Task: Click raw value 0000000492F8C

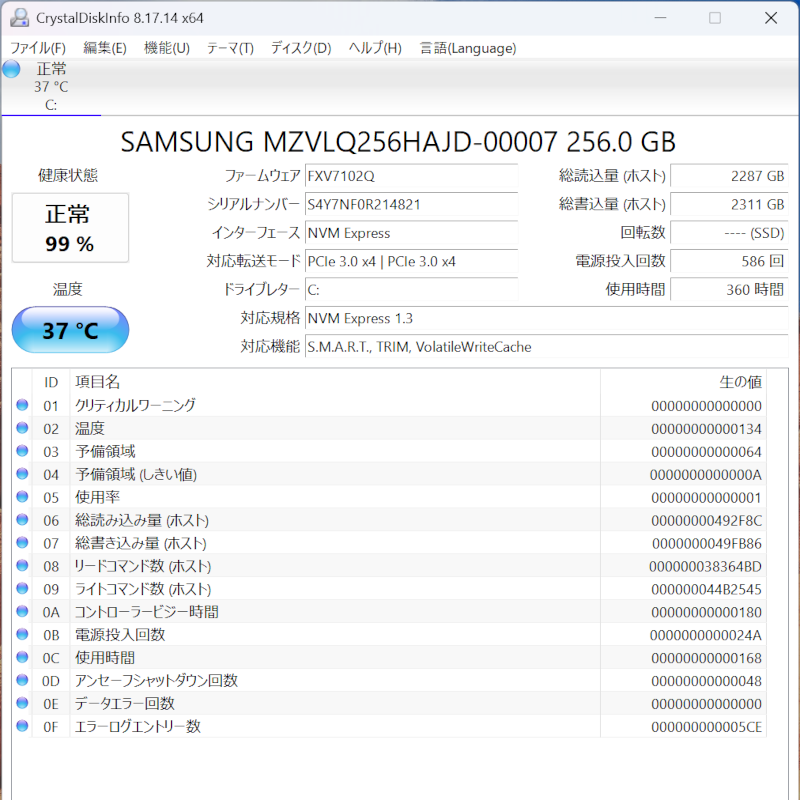Action: (706, 521)
